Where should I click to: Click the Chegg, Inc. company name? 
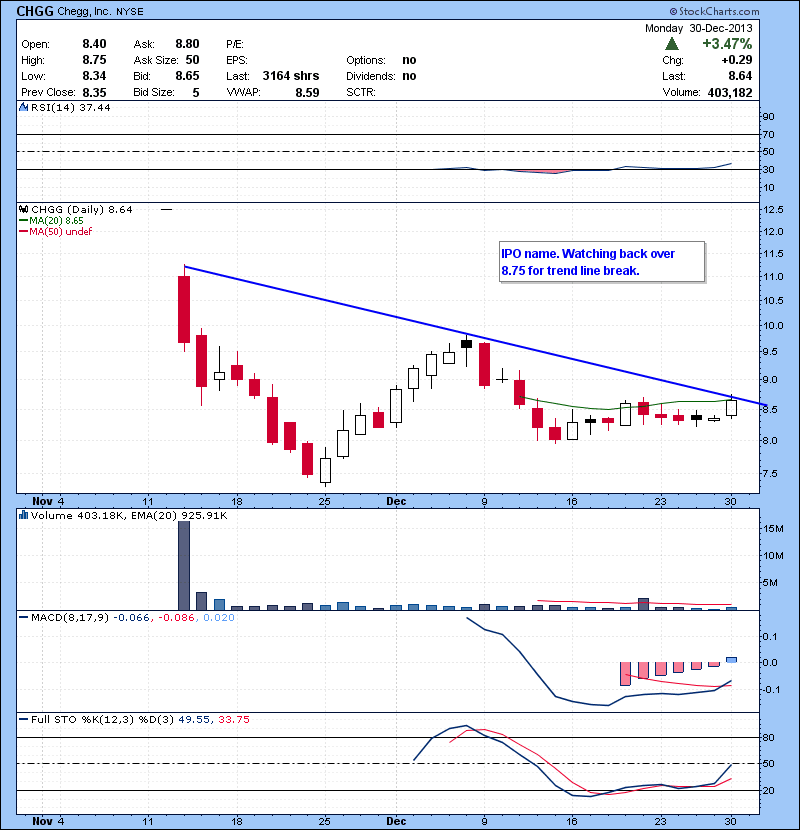point(84,12)
